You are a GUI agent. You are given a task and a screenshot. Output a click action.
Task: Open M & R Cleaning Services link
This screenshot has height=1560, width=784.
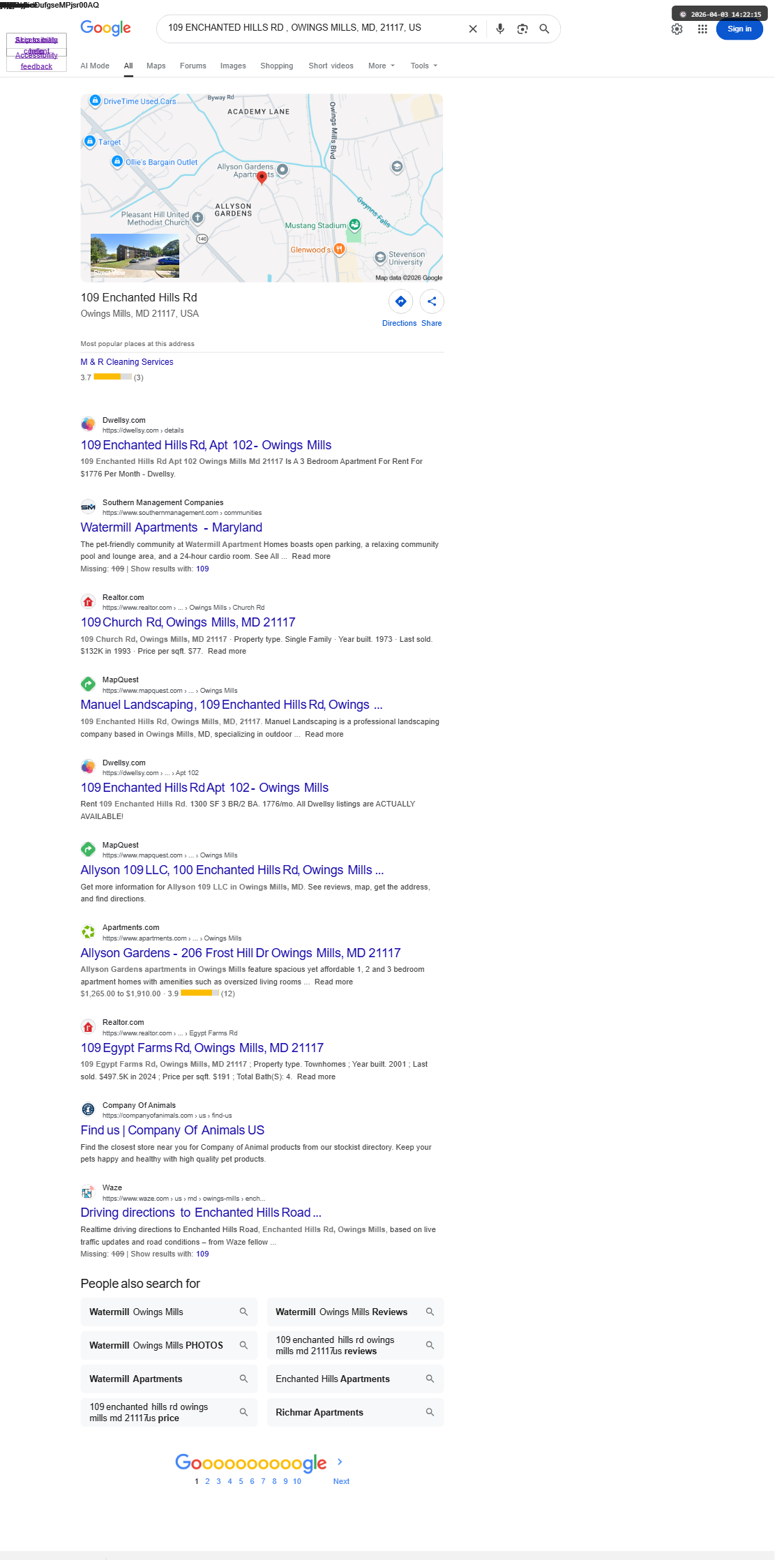[x=127, y=362]
